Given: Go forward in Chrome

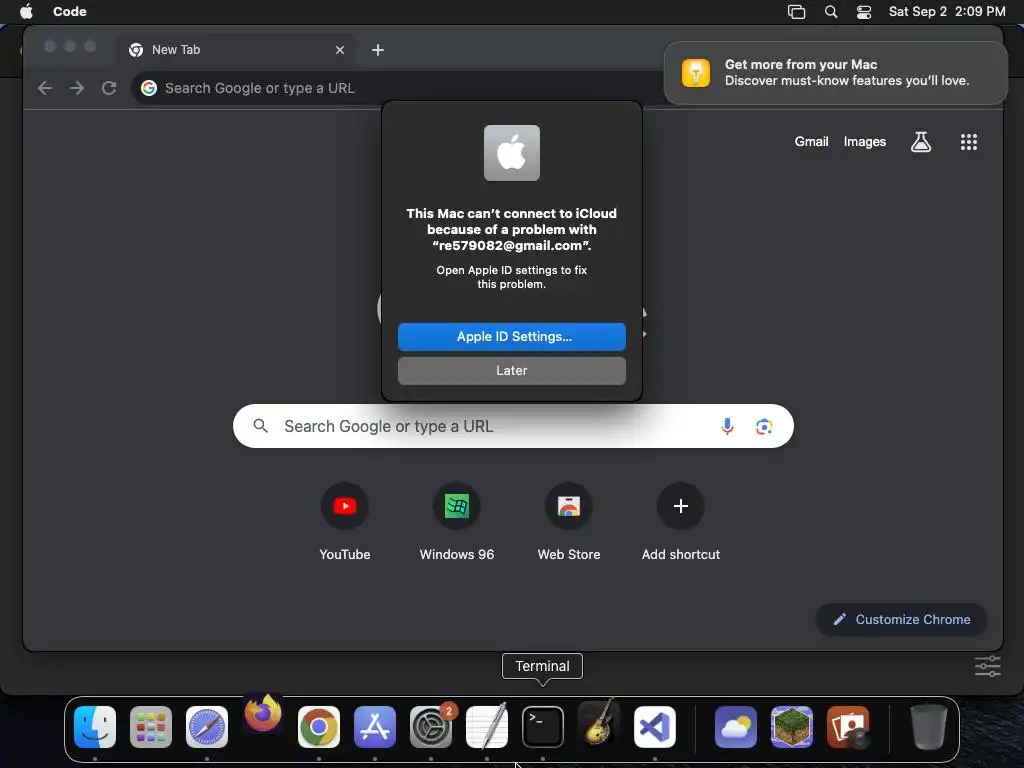Looking at the screenshot, I should pos(77,88).
